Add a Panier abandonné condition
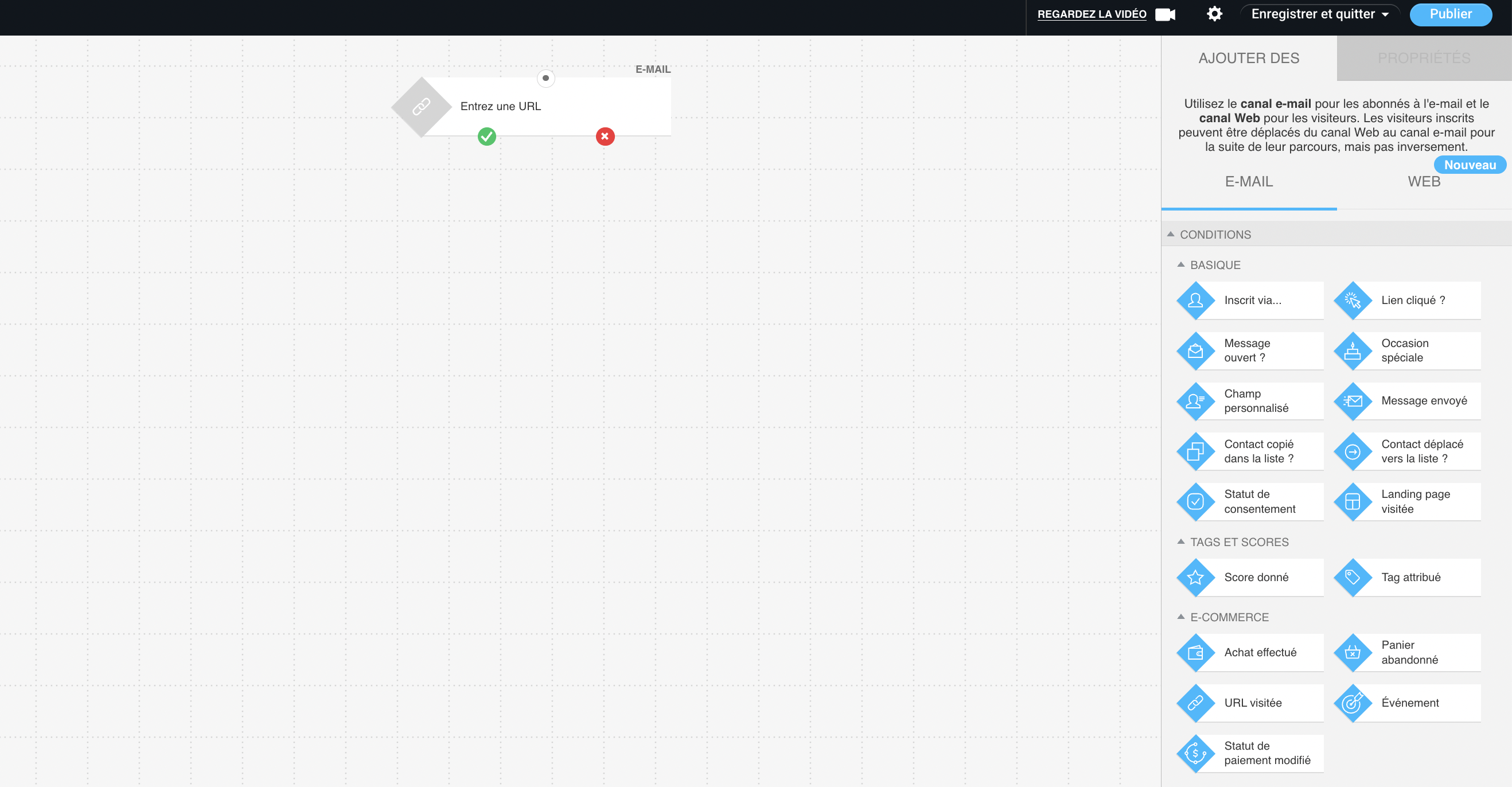This screenshot has height=787, width=1512. coord(1407,652)
